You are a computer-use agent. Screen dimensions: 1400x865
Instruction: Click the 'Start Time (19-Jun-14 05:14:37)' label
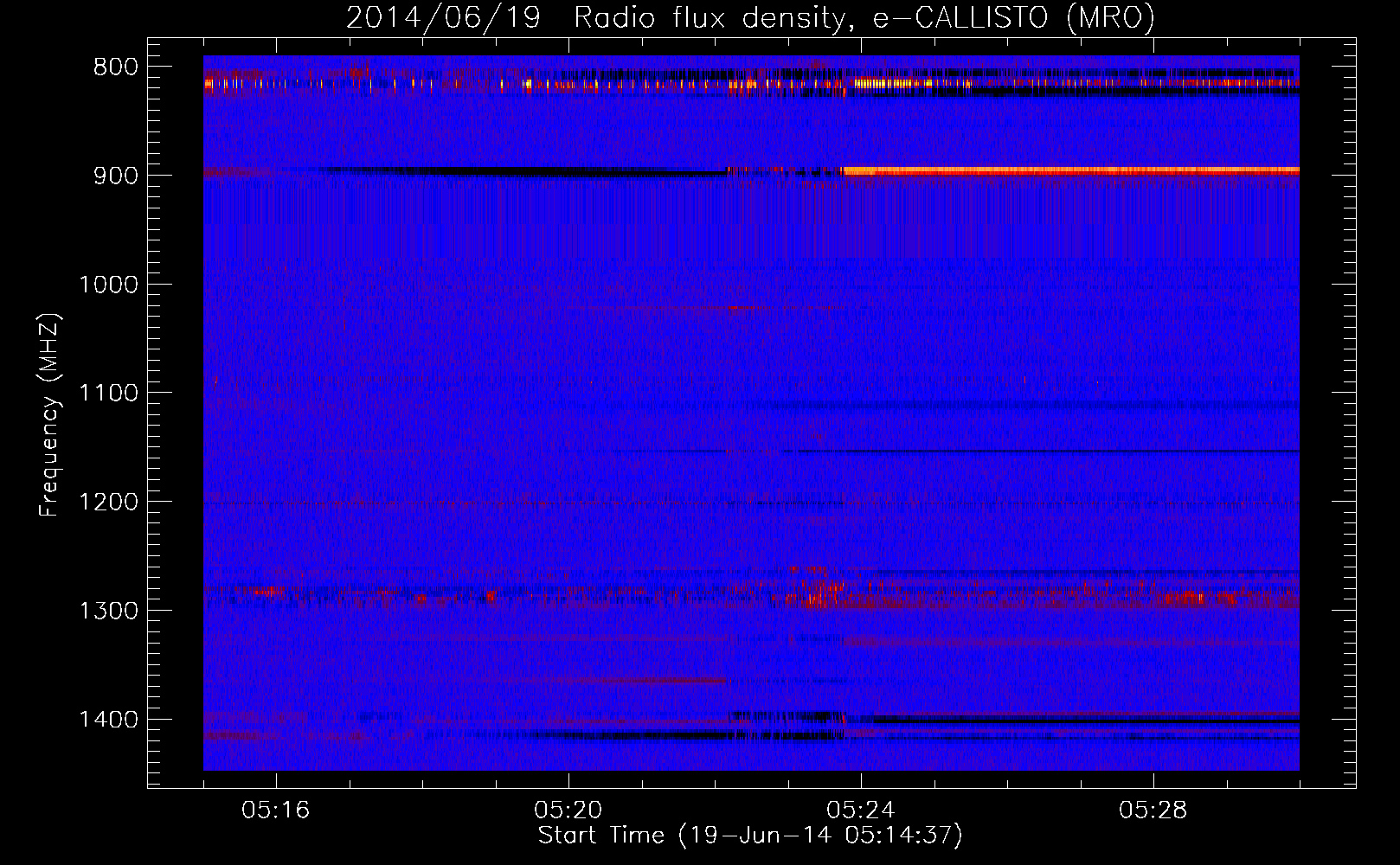coord(750,836)
